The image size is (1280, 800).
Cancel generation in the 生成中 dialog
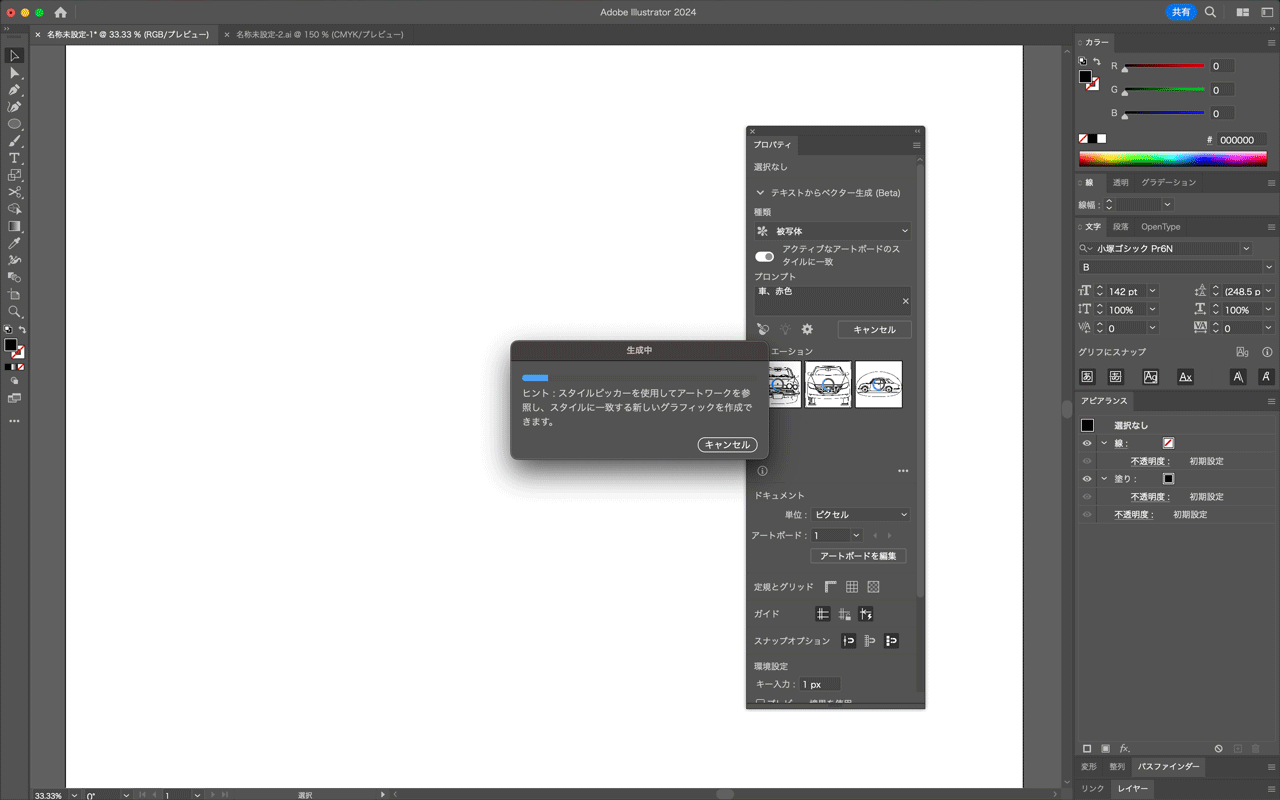tap(727, 445)
